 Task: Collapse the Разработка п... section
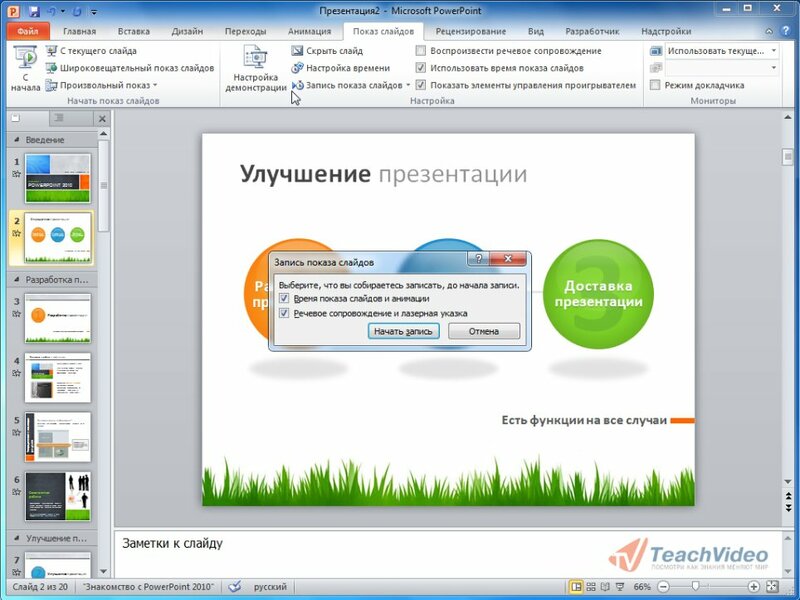coord(17,280)
